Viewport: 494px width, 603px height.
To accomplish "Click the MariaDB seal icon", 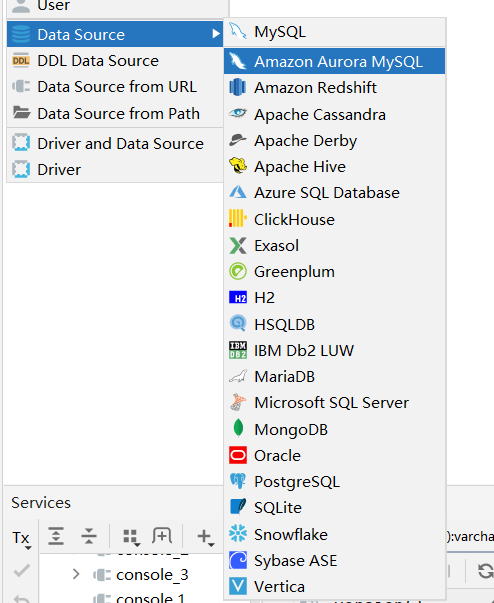I will pos(238,376).
